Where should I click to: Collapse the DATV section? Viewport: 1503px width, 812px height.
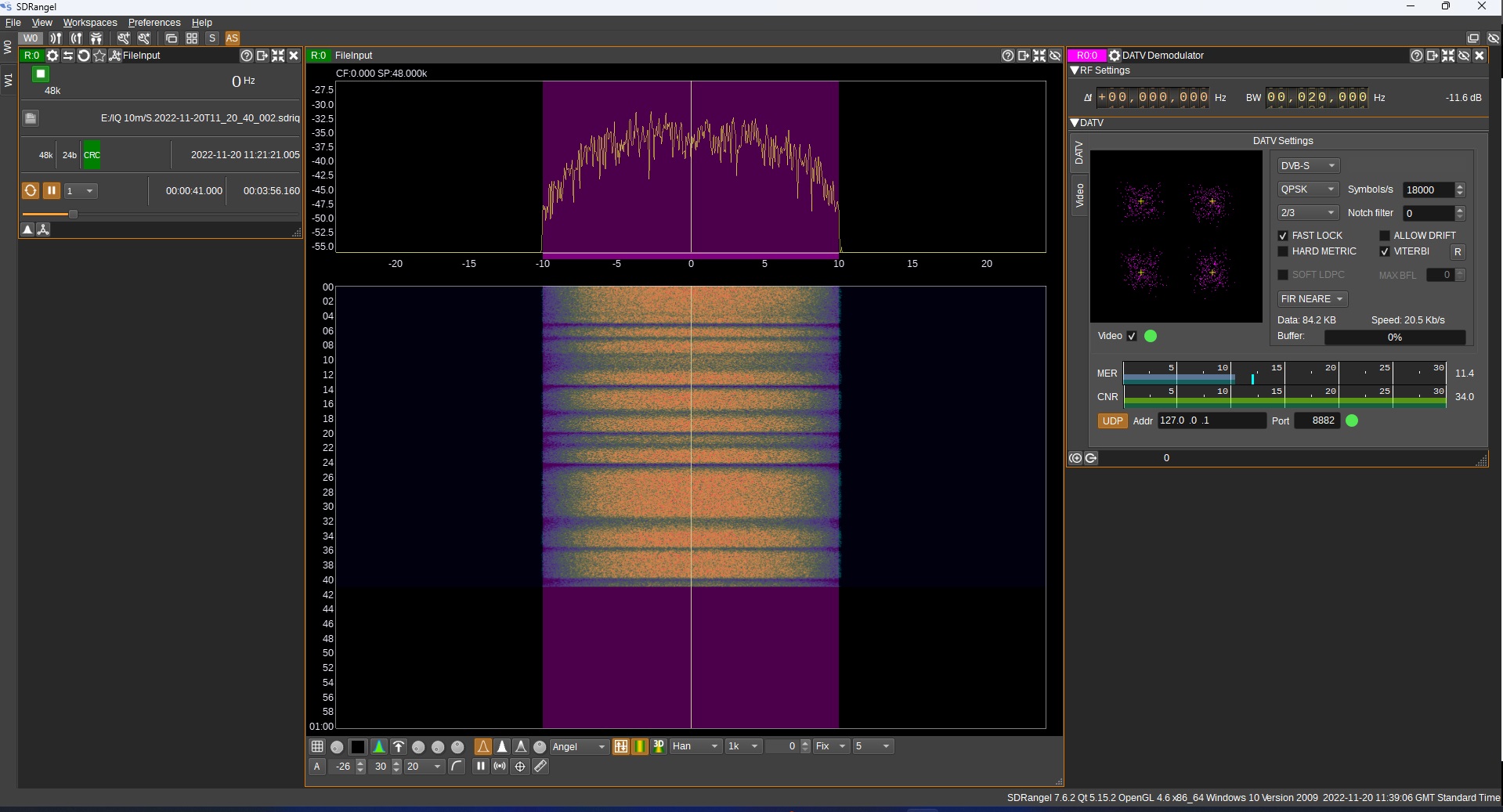1075,123
